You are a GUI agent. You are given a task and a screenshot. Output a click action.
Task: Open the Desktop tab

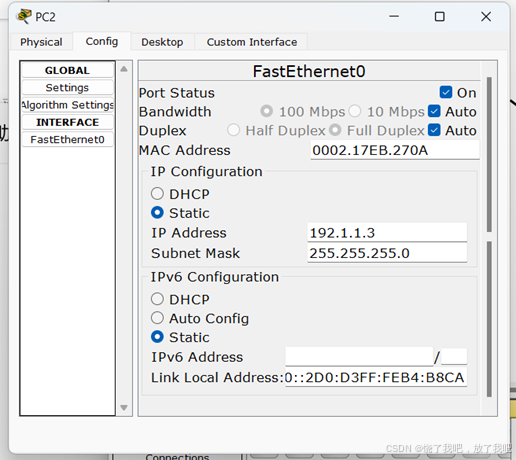tap(162, 42)
